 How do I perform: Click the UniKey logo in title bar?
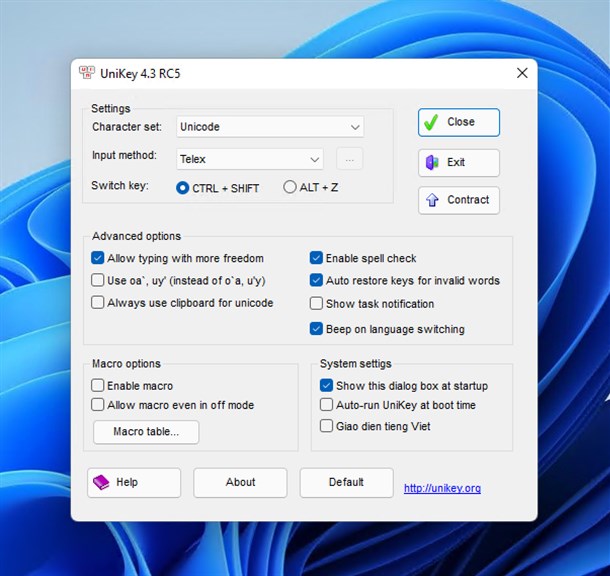click(x=86, y=73)
